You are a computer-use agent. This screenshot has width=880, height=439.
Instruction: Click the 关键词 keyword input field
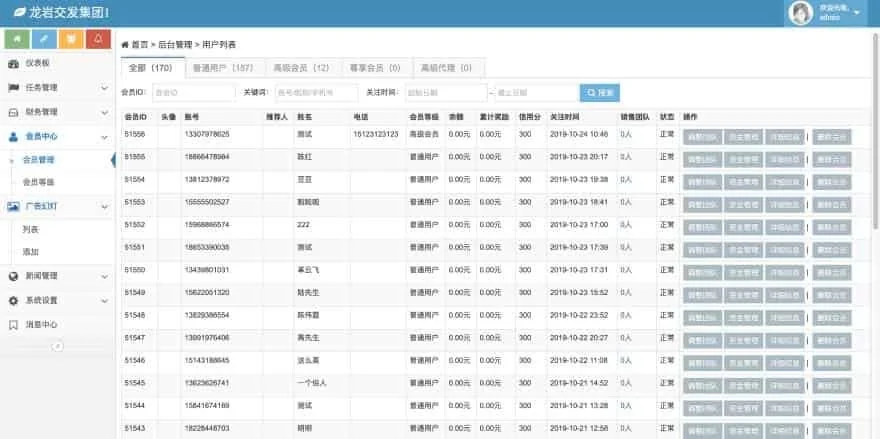click(316, 93)
